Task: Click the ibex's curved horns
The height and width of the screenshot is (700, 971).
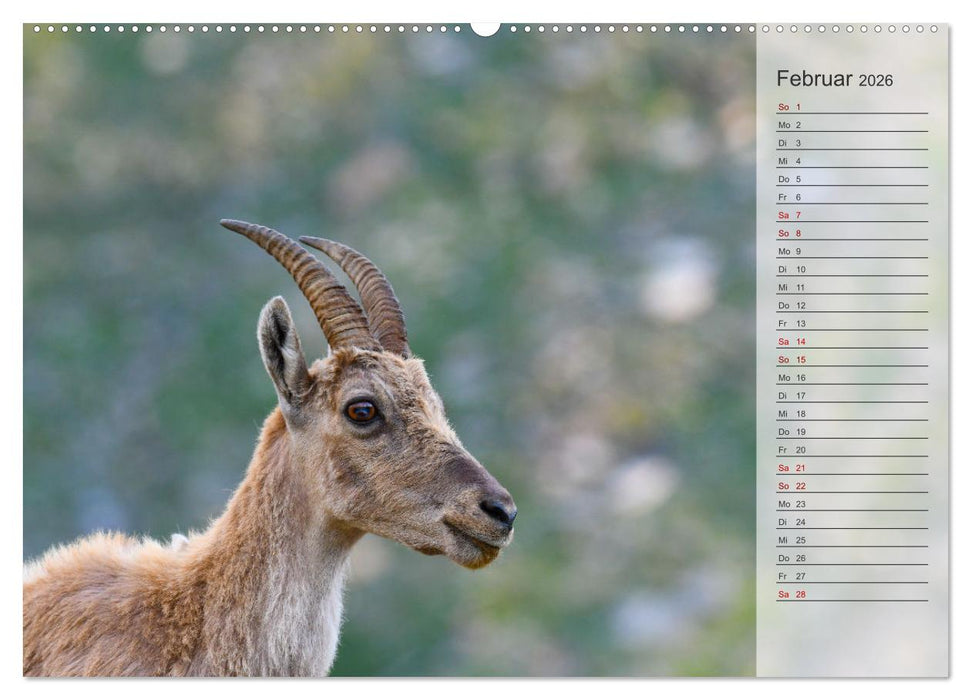Action: pyautogui.click(x=320, y=280)
